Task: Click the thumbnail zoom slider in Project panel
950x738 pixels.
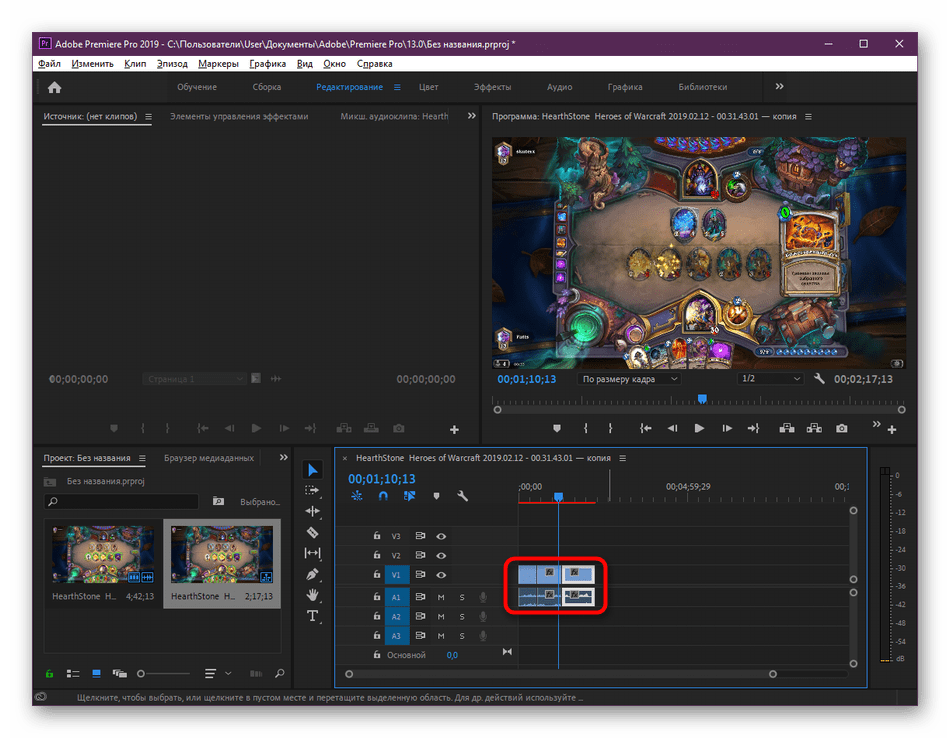Action: tap(142, 674)
